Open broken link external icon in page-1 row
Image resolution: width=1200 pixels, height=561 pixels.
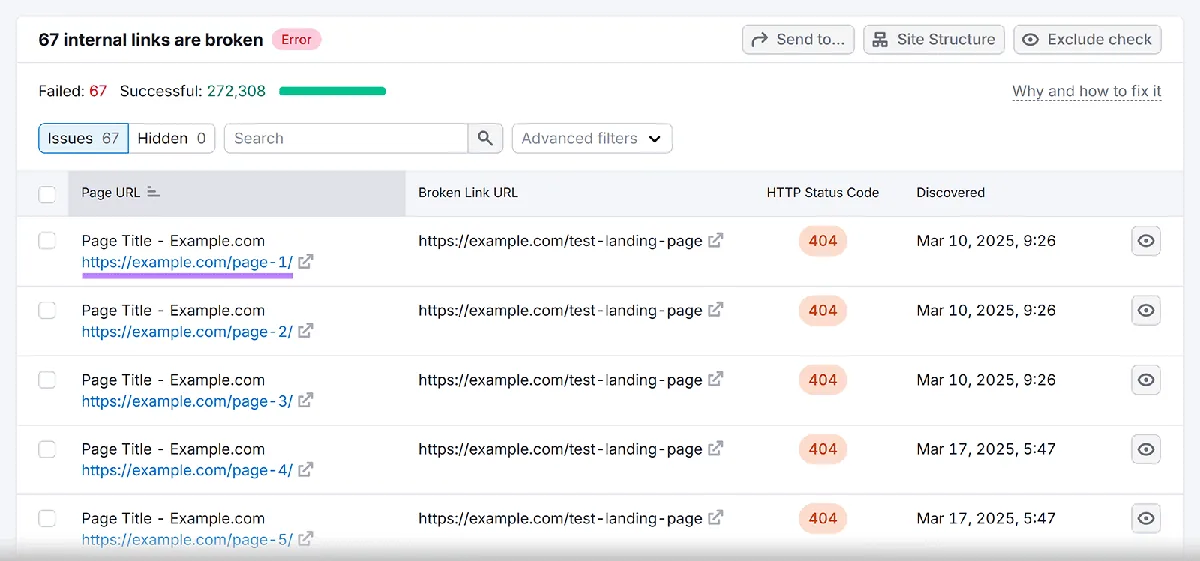pyautogui.click(x=716, y=240)
